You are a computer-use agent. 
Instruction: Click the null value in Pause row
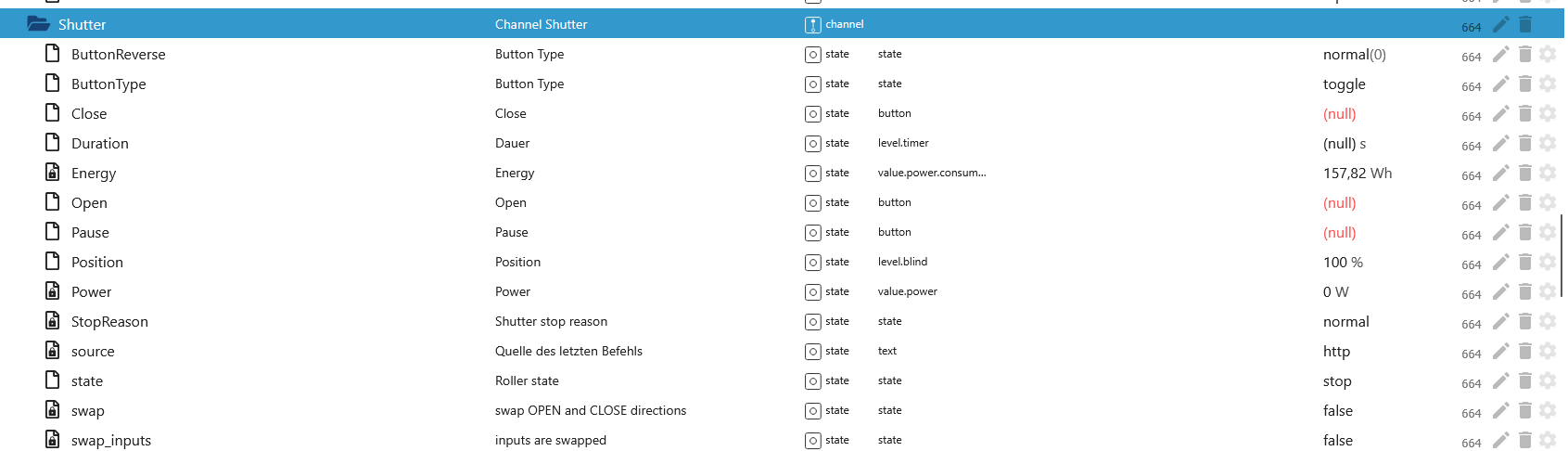click(1339, 233)
